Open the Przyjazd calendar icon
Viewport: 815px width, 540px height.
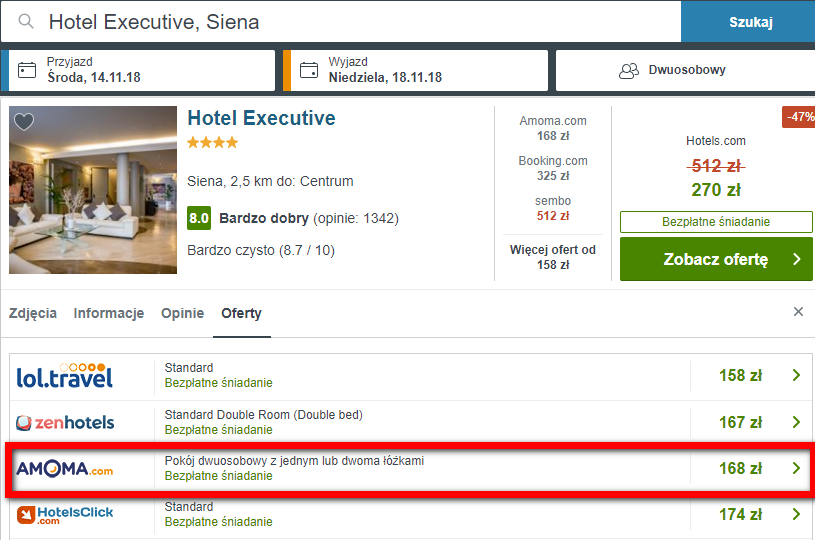[27, 70]
